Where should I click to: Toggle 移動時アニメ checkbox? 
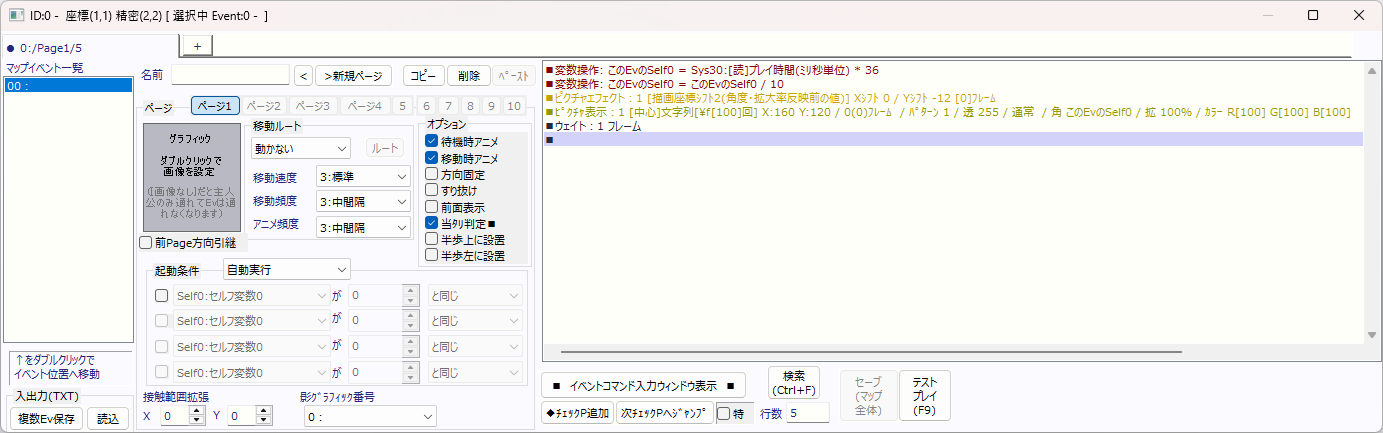tap(433, 158)
